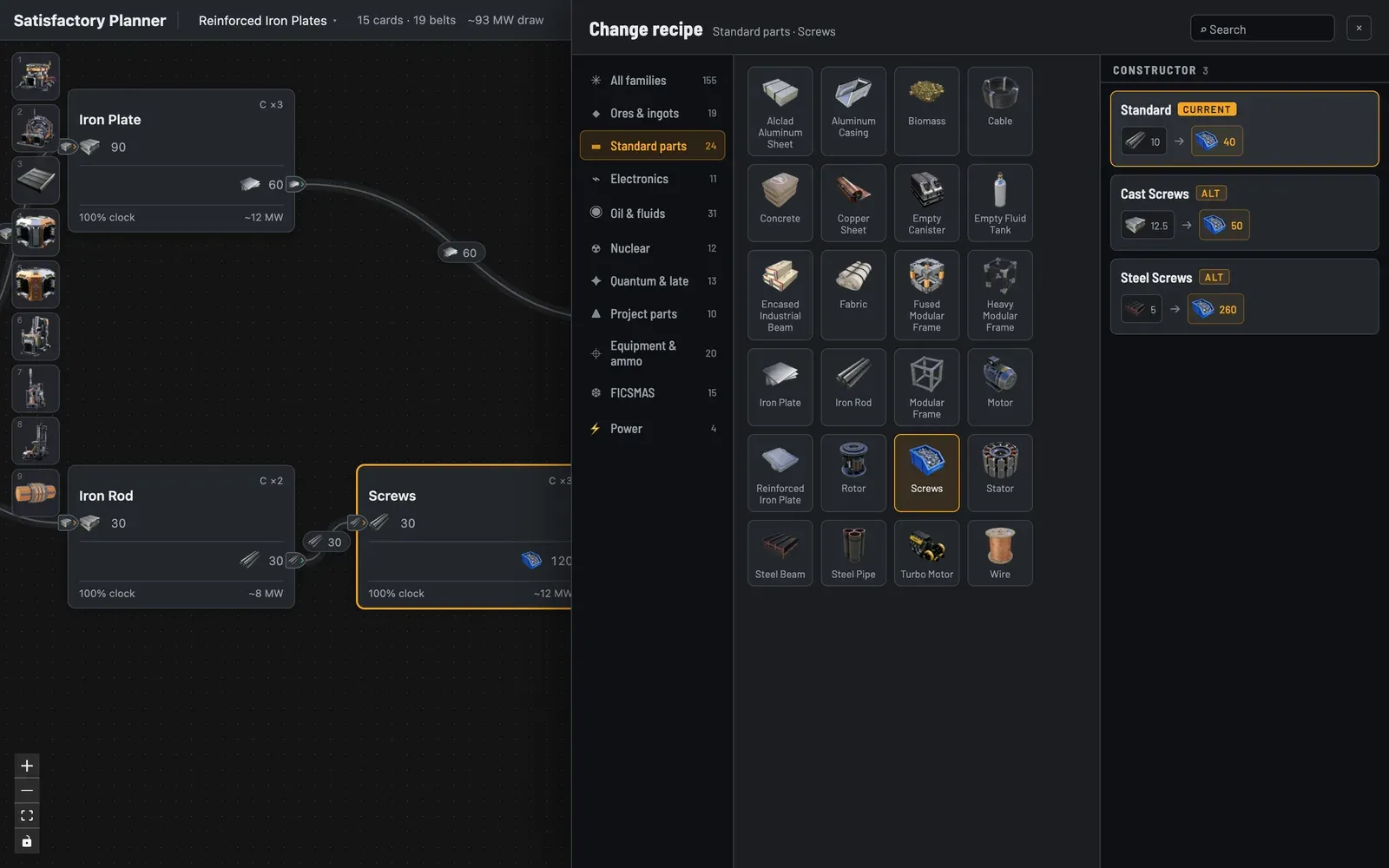The width and height of the screenshot is (1389, 868).
Task: Choose the Steel Screws alternate recipe
Action: 1244,297
